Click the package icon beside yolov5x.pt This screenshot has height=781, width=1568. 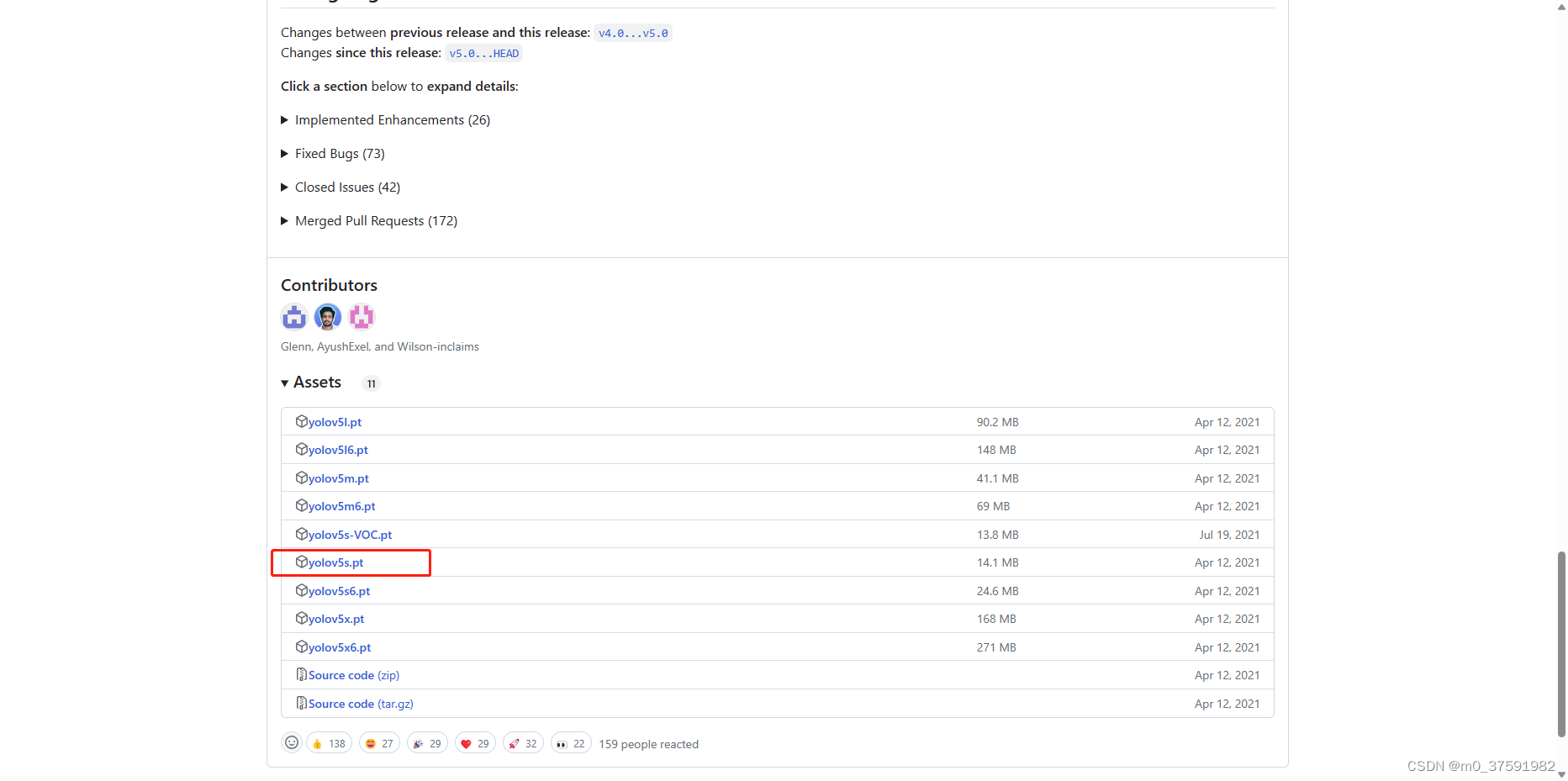[301, 618]
